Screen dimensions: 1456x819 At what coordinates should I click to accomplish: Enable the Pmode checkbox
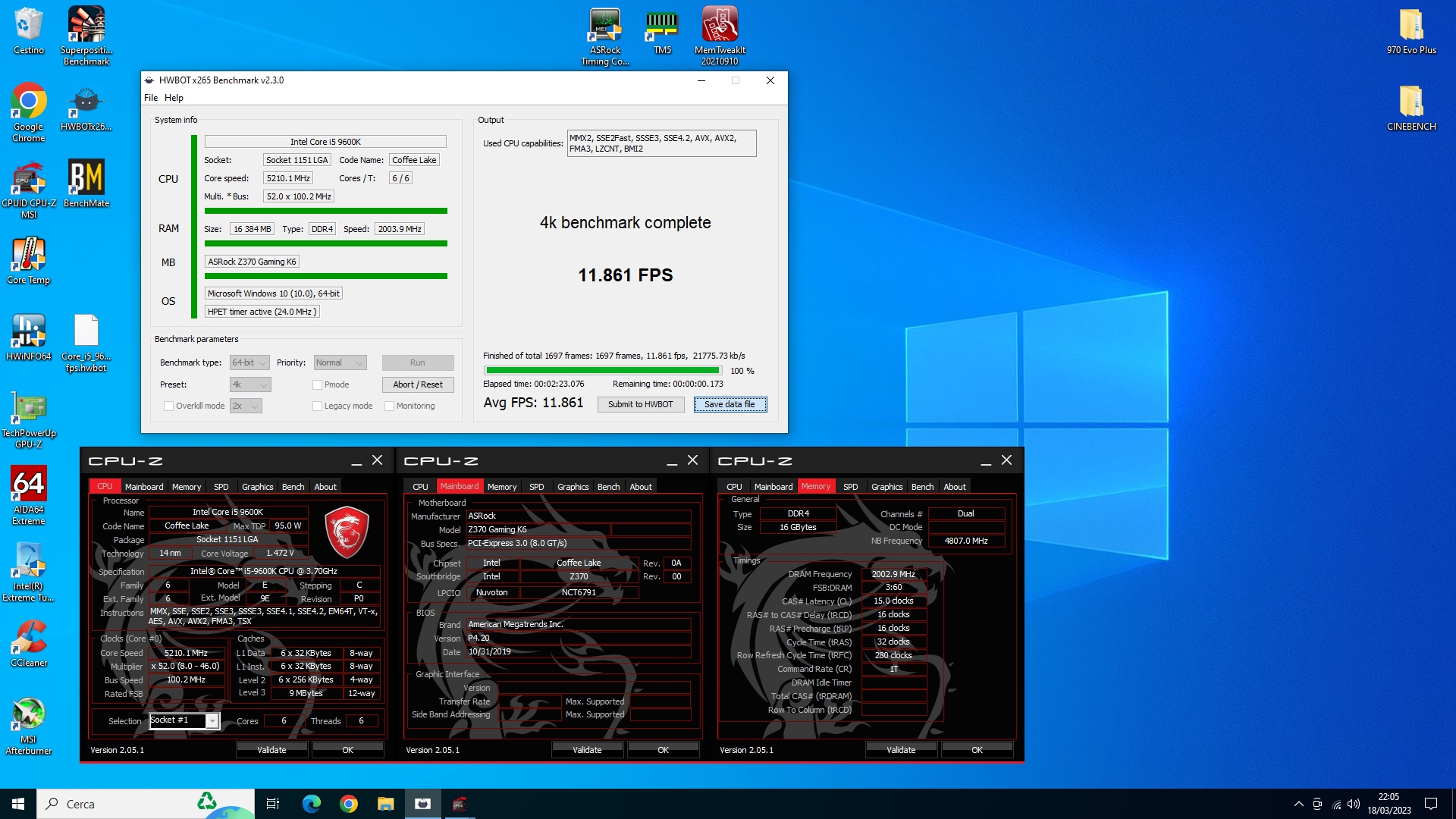tap(318, 384)
